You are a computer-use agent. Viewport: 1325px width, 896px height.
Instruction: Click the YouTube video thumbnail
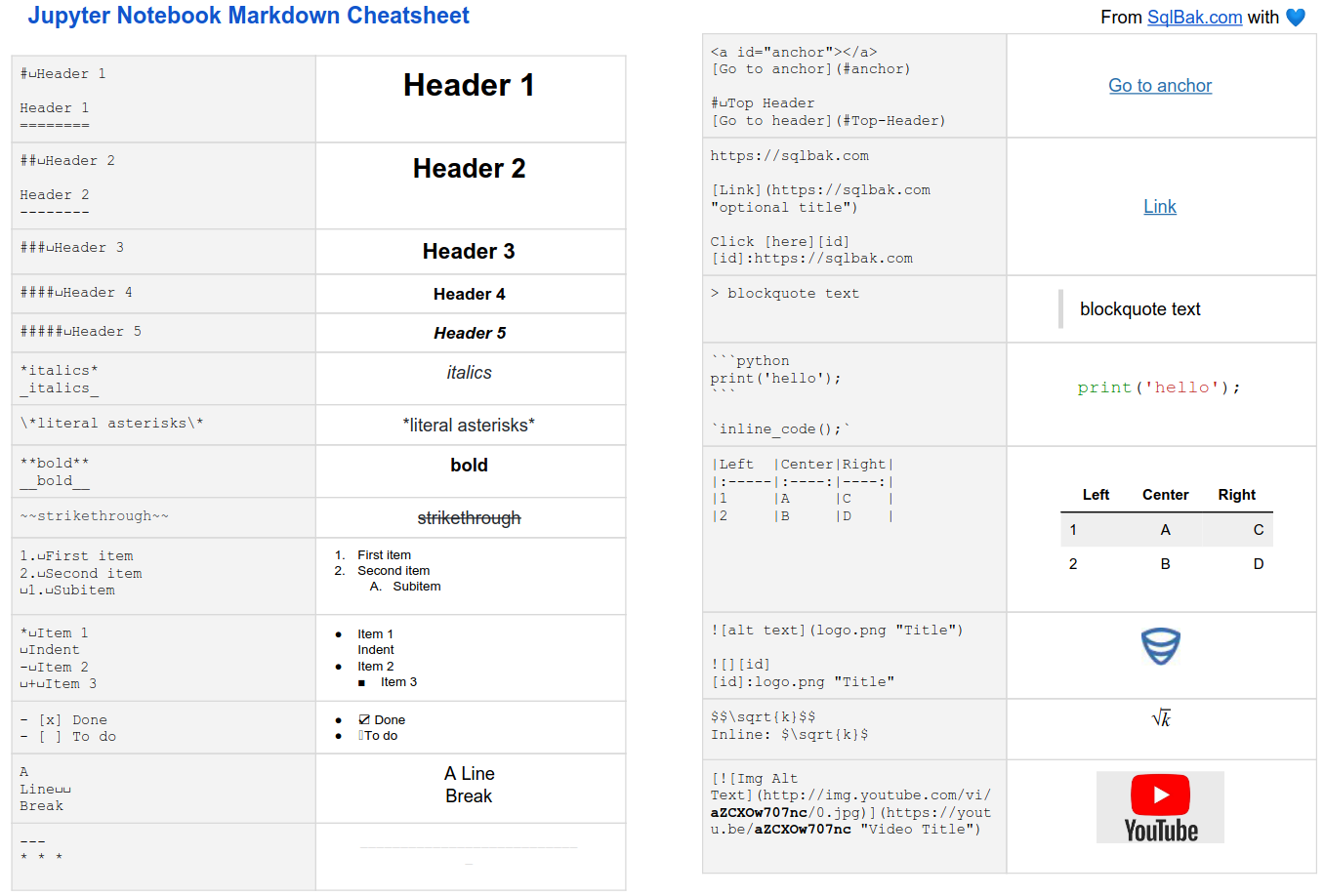coord(1160,807)
